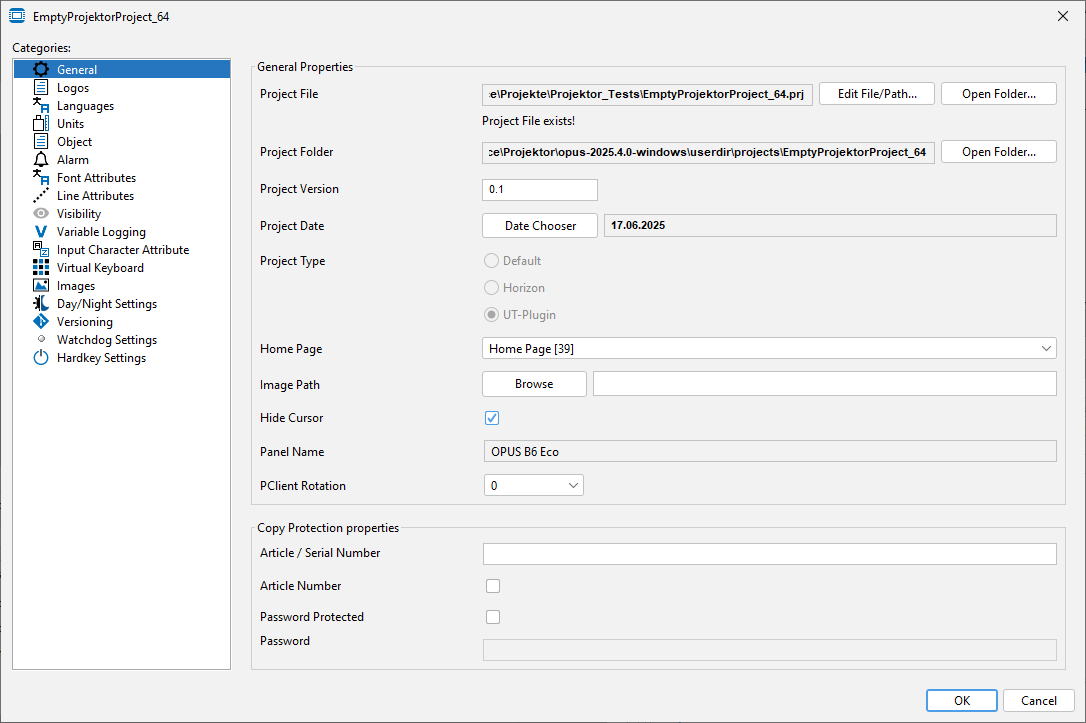Click the Alarm bell icon
Screen dimensions: 1086x723
coord(41,160)
